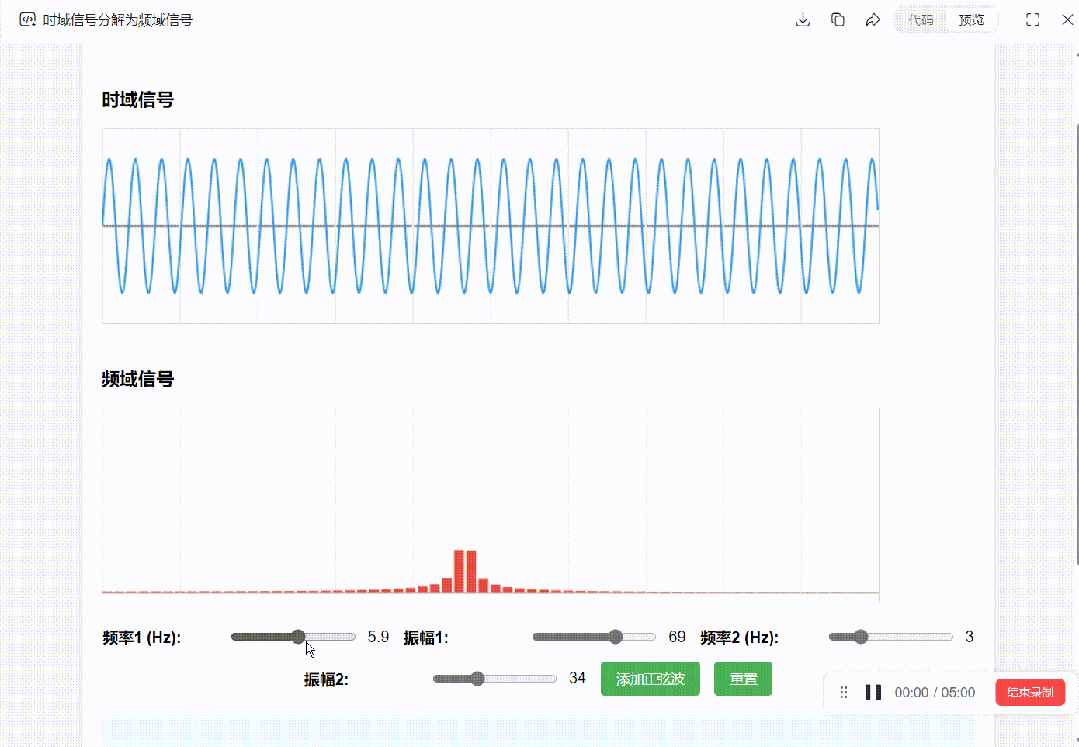
Task: Click the 振幅1 slider track
Action: [594, 637]
